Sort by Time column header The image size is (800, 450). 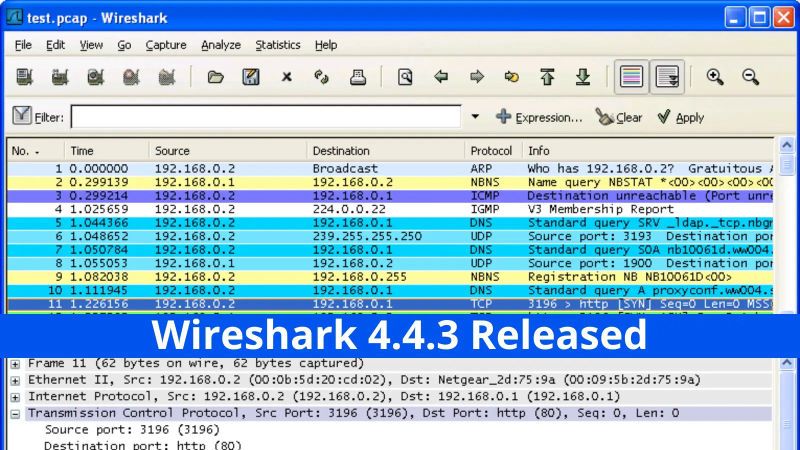107,151
